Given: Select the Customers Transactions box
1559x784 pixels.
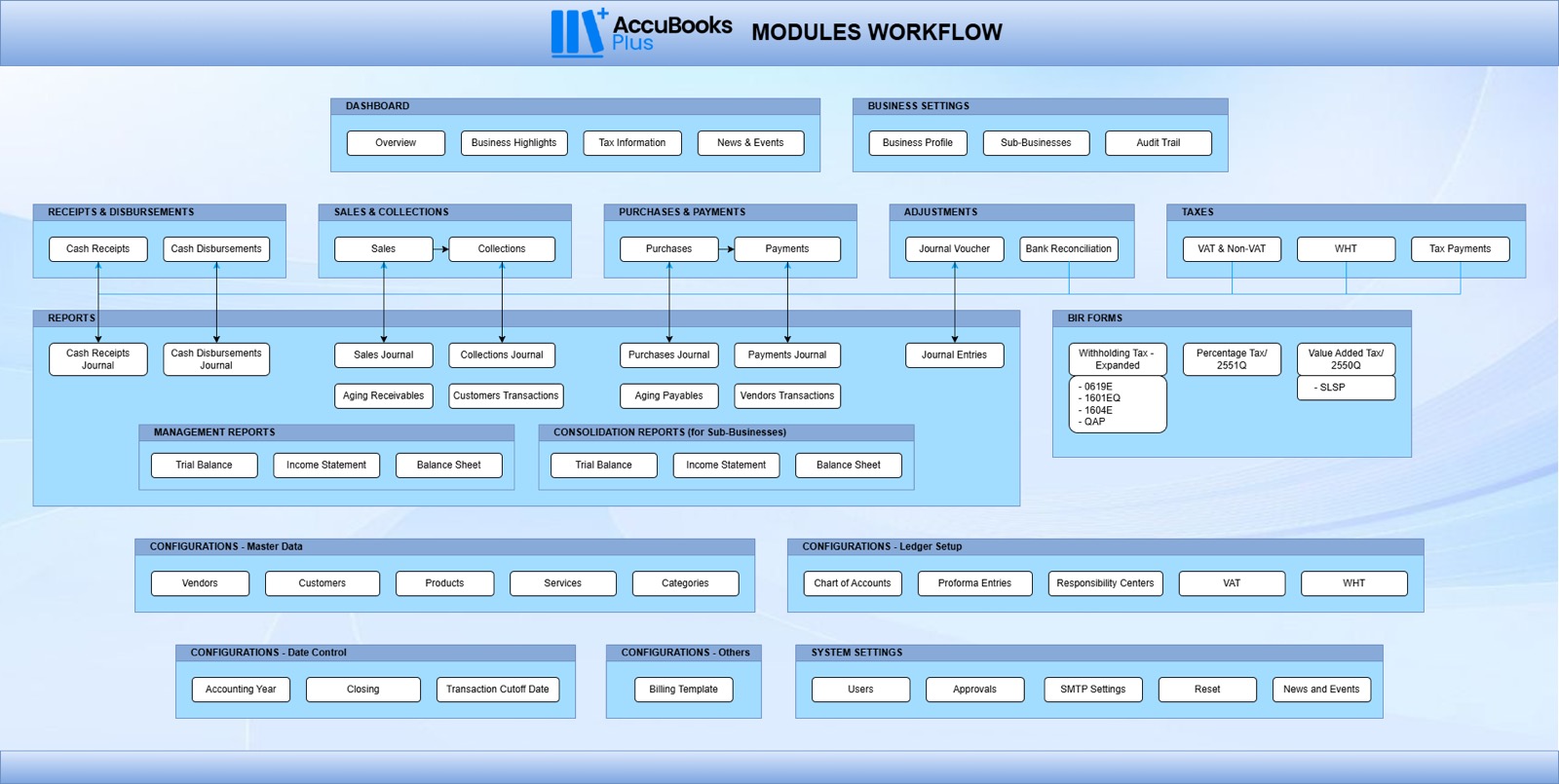Looking at the screenshot, I should 506,396.
